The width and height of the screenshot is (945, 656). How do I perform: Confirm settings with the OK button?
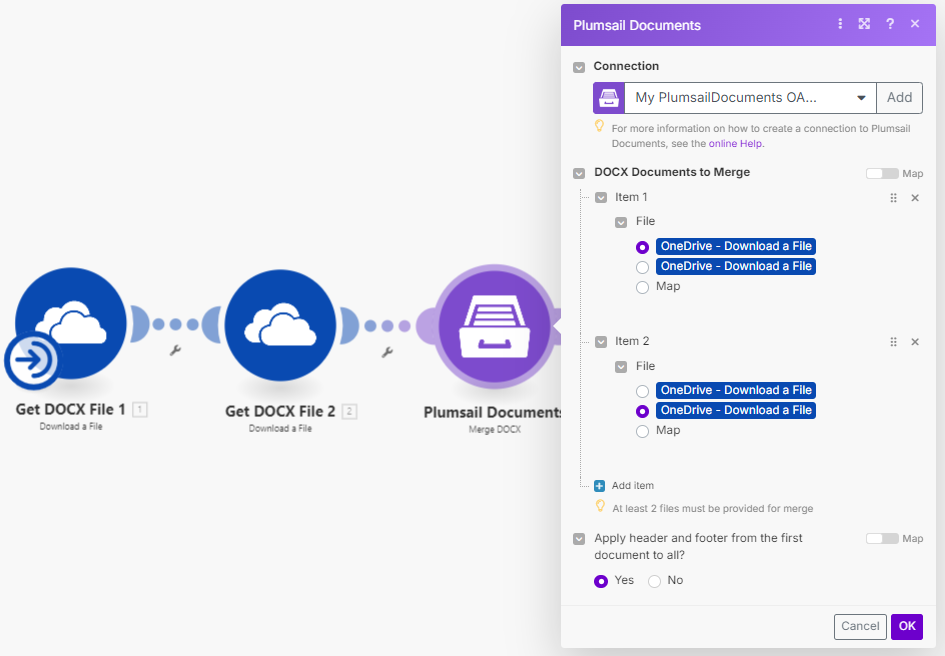pyautogui.click(x=907, y=626)
